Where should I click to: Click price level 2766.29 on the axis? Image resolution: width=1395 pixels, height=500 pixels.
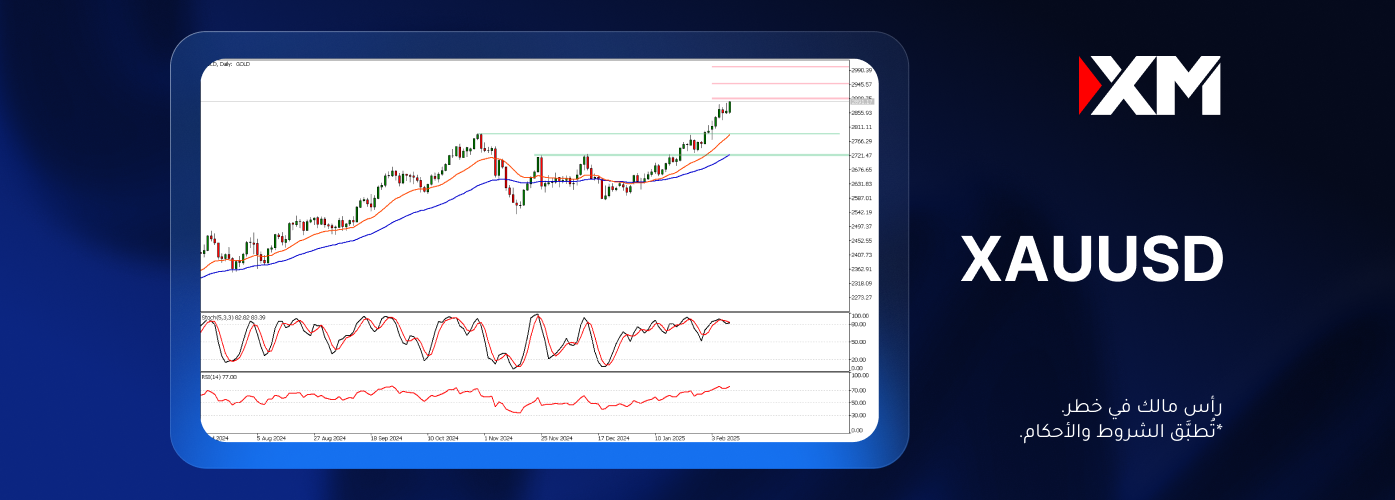[x=861, y=141]
